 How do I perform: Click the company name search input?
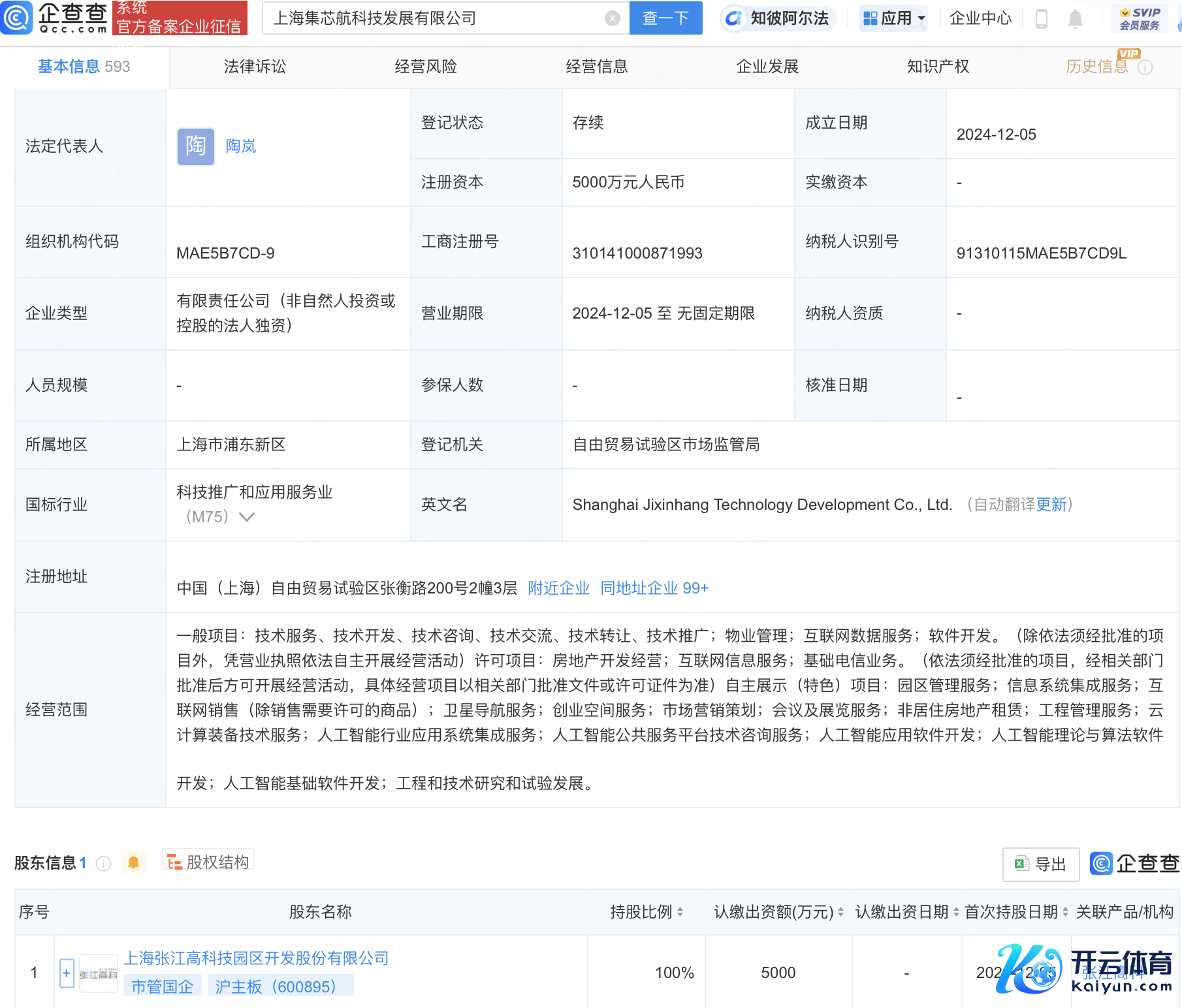434,18
